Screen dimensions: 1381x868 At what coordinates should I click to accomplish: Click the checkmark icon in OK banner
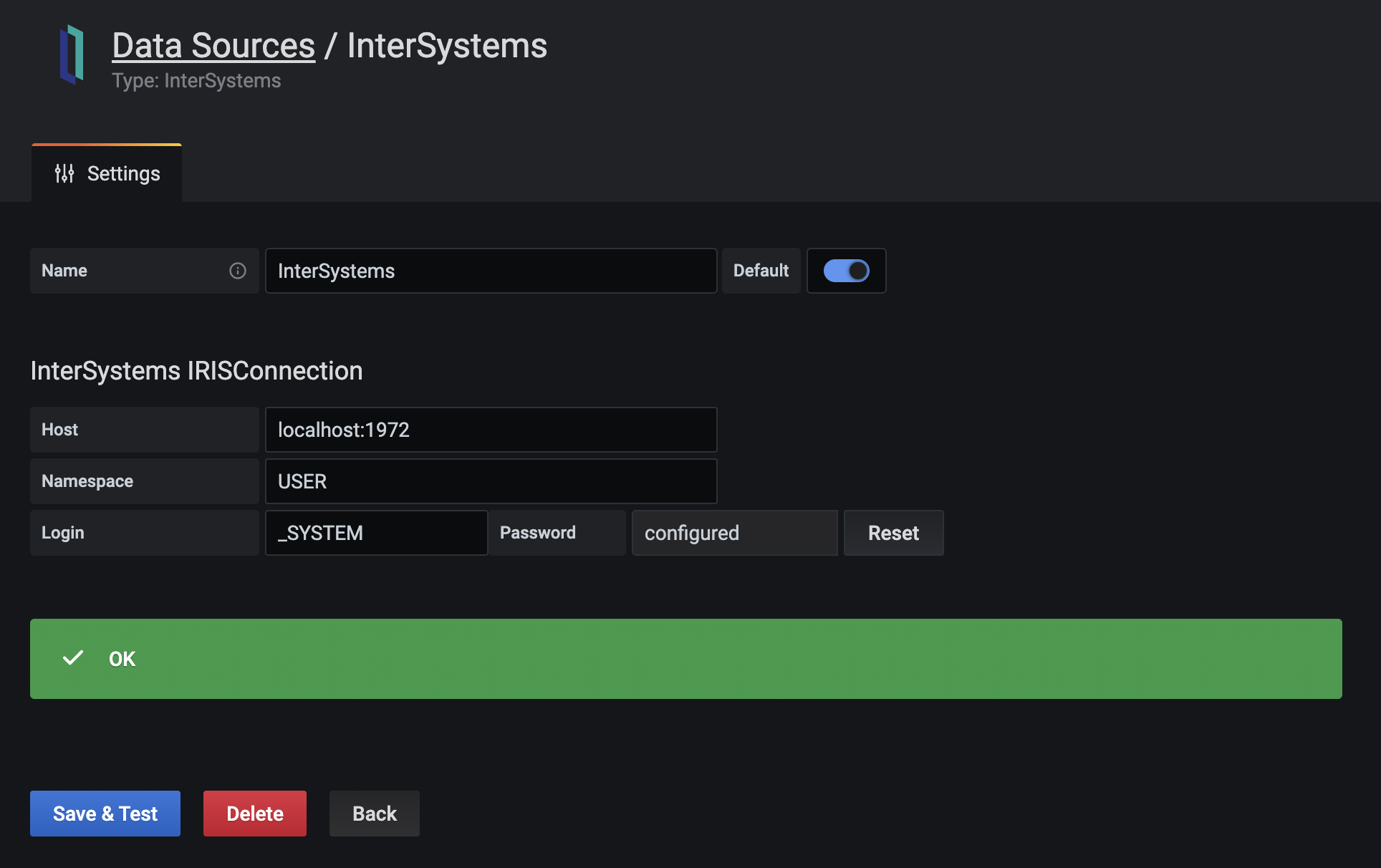pos(73,658)
